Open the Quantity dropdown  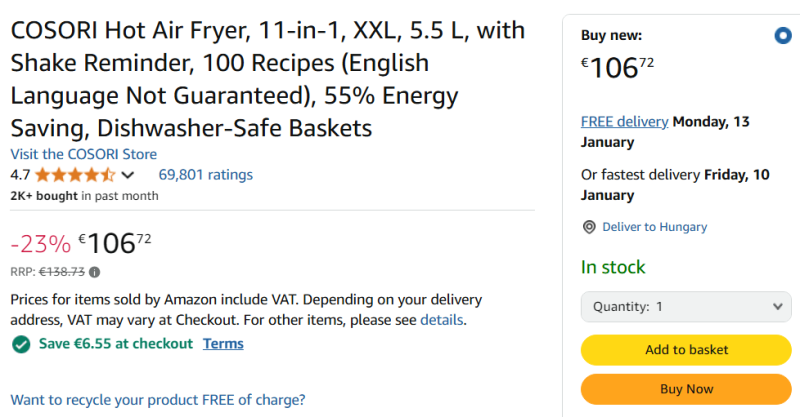coord(686,307)
